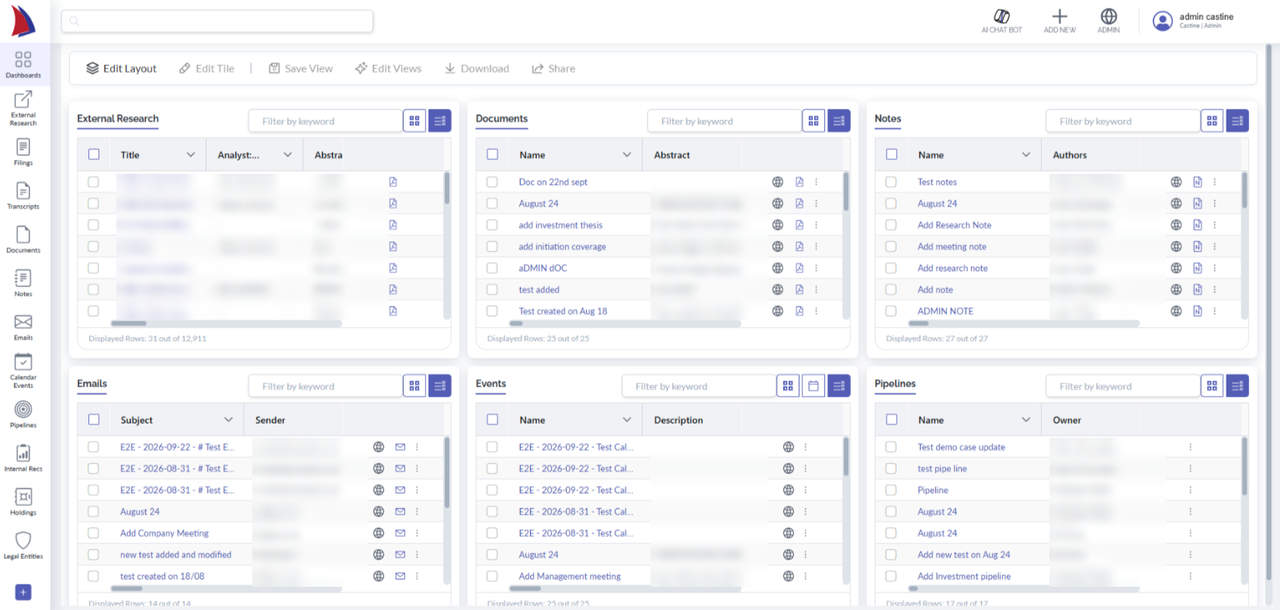Screen dimensions: 1280x610
Task: Open more options for Test notes row
Action: coord(1215,182)
